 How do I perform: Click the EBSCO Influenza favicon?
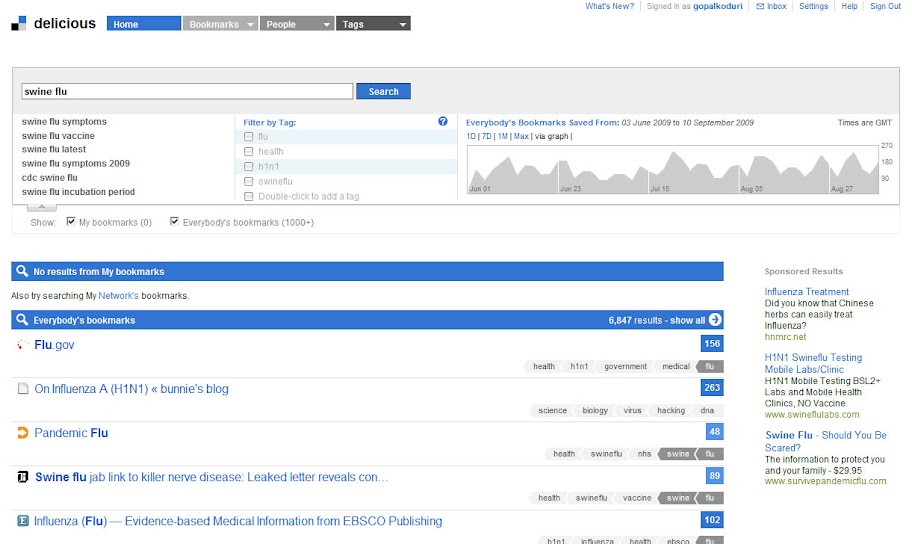(x=23, y=521)
